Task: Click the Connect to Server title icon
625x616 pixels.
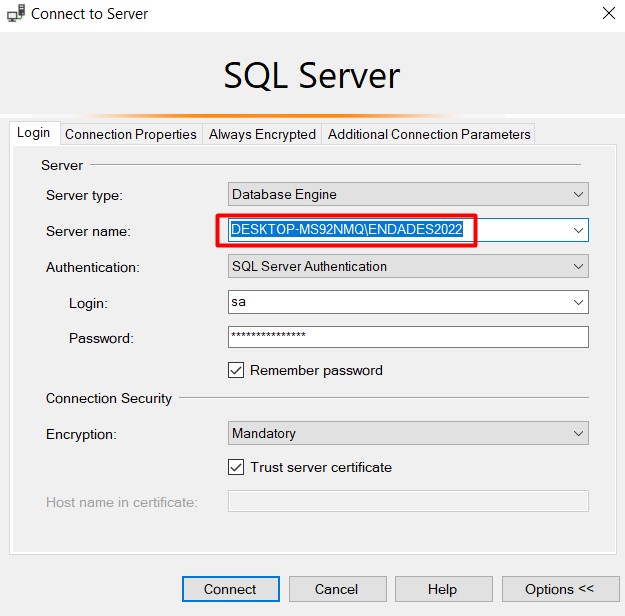Action: click(16, 13)
